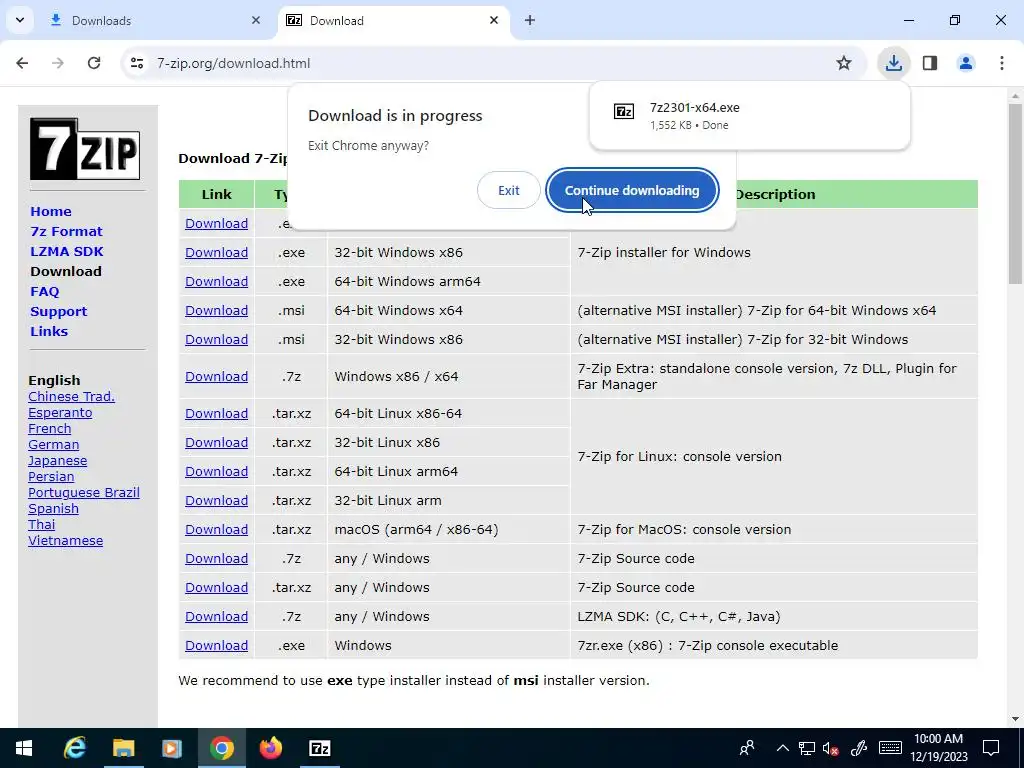Viewport: 1024px width, 768px height.
Task: Download the macOS console version .tar.xz
Action: (x=216, y=530)
